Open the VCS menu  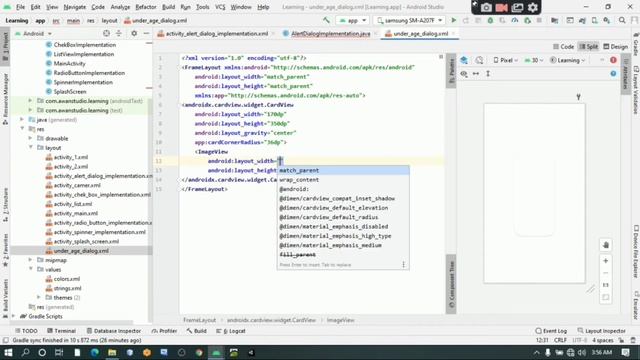point(220,7)
